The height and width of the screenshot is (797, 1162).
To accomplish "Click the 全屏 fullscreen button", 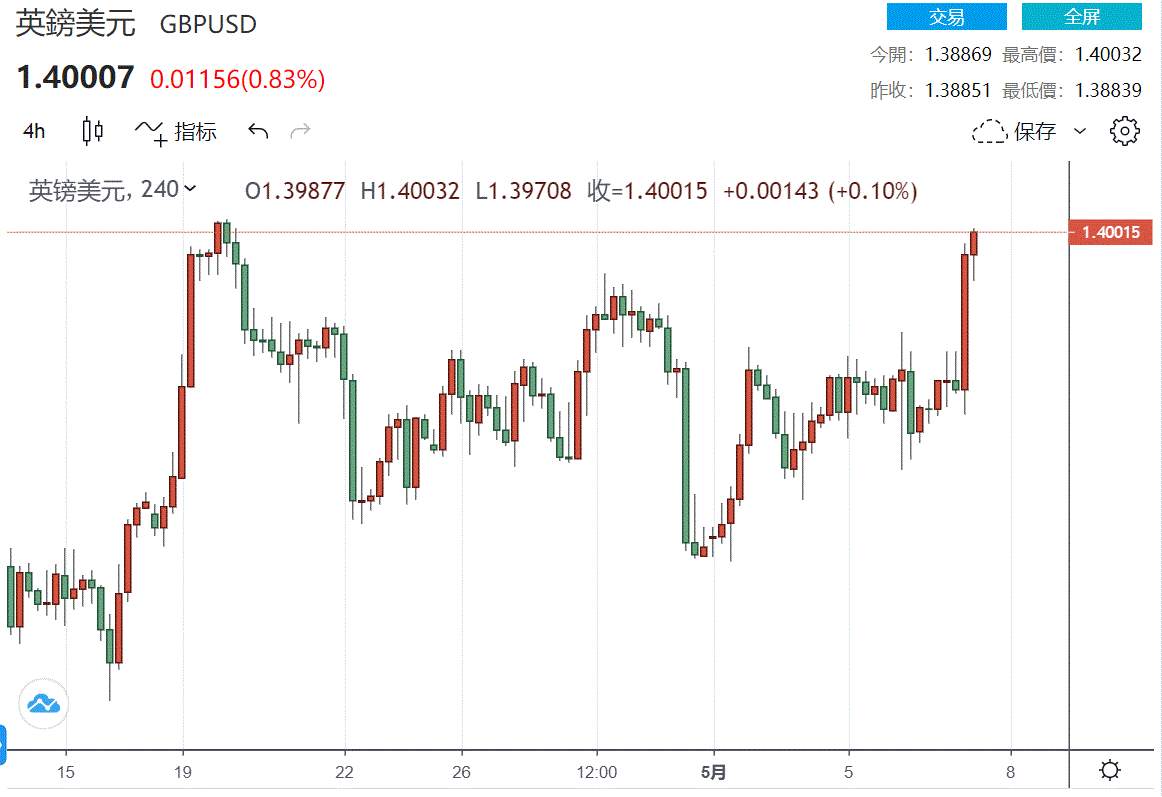I will coord(1082,16).
